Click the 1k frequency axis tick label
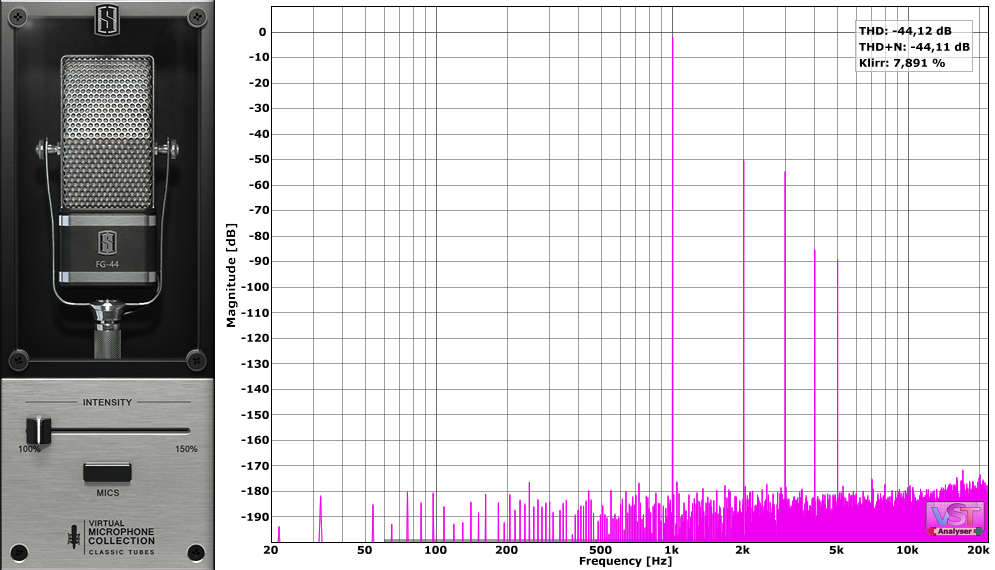The height and width of the screenshot is (570, 995). tap(671, 550)
